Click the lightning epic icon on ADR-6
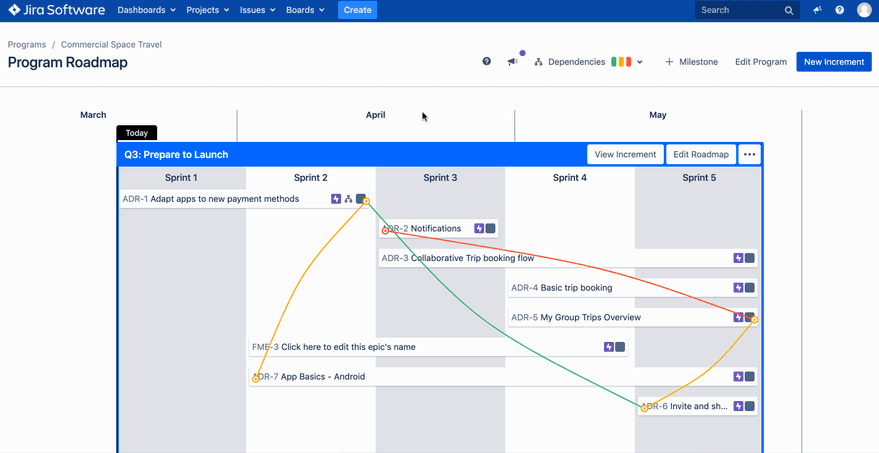Viewport: 879px width, 453px height. [x=738, y=406]
